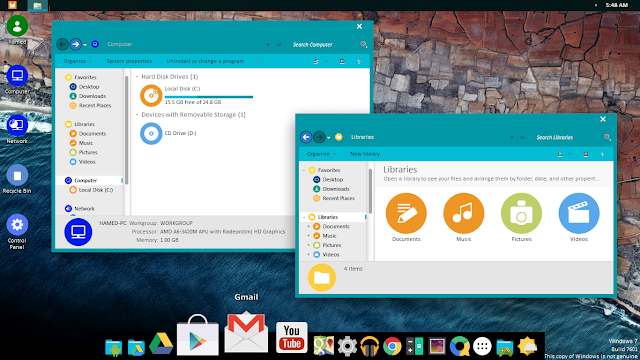Launch Chrome from the dock

(392, 347)
